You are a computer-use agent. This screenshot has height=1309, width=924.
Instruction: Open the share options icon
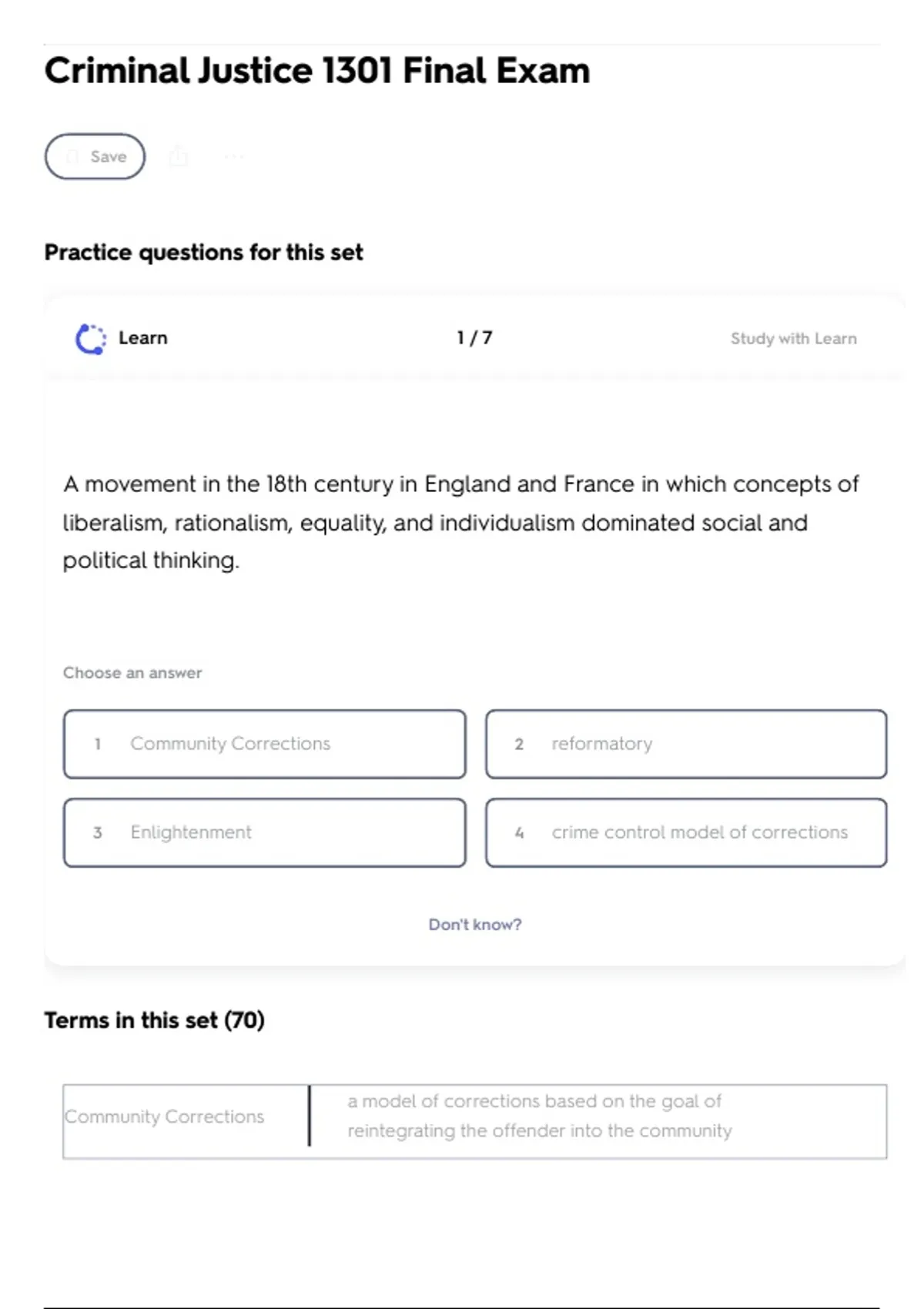pyautogui.click(x=179, y=156)
